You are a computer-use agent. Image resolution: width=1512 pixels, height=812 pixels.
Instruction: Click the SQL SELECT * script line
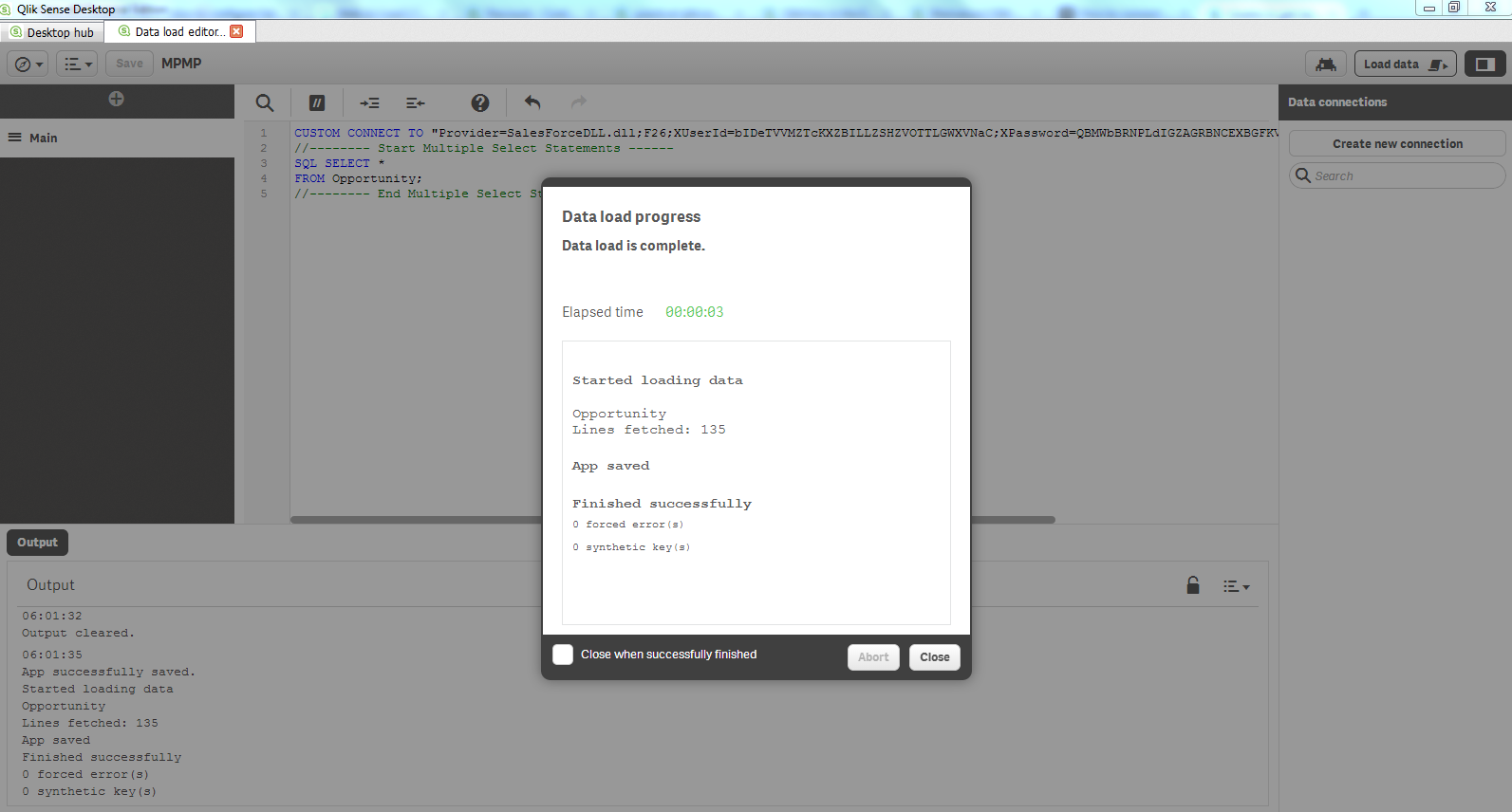pos(340,163)
